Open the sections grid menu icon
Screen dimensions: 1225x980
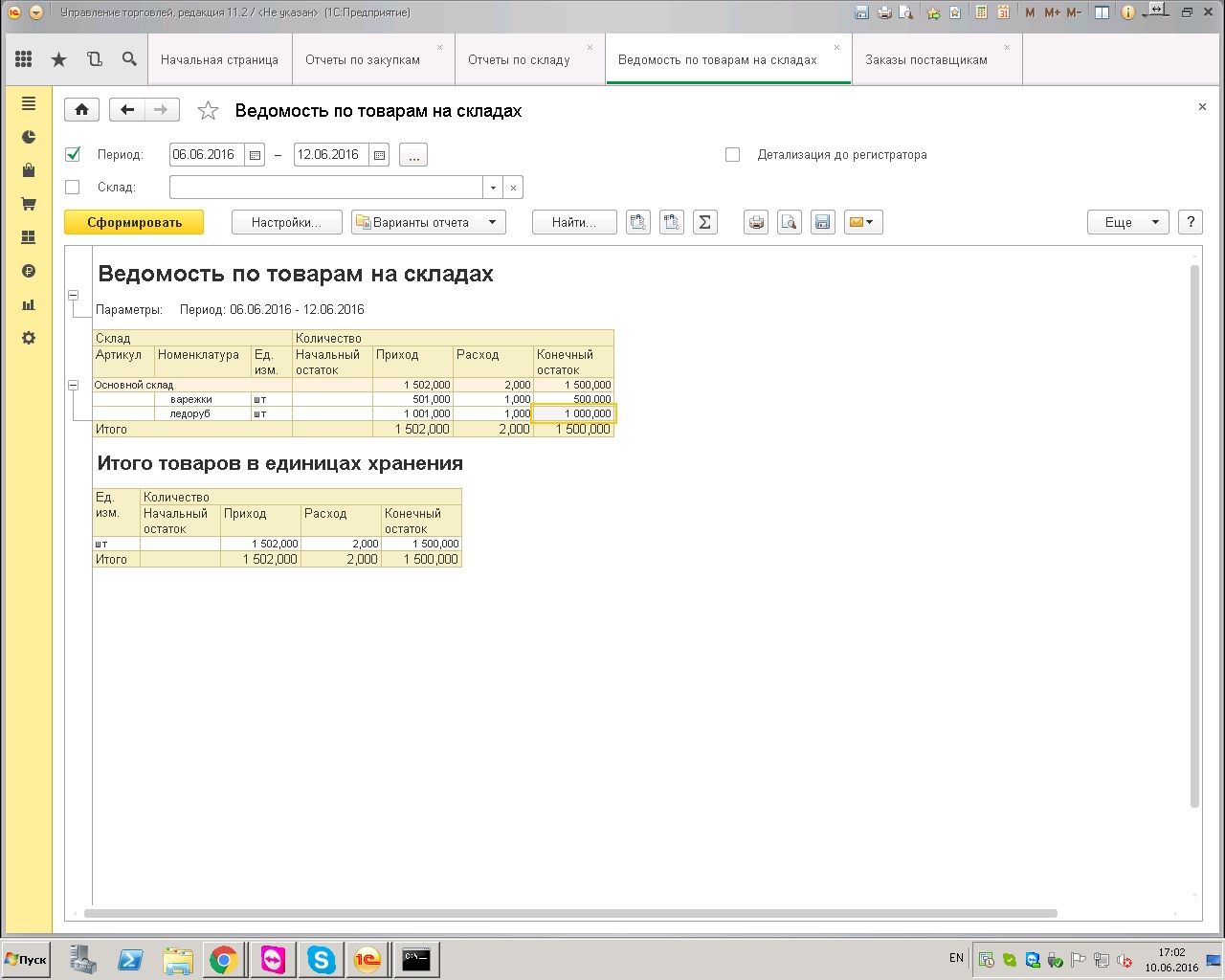pyautogui.click(x=24, y=59)
